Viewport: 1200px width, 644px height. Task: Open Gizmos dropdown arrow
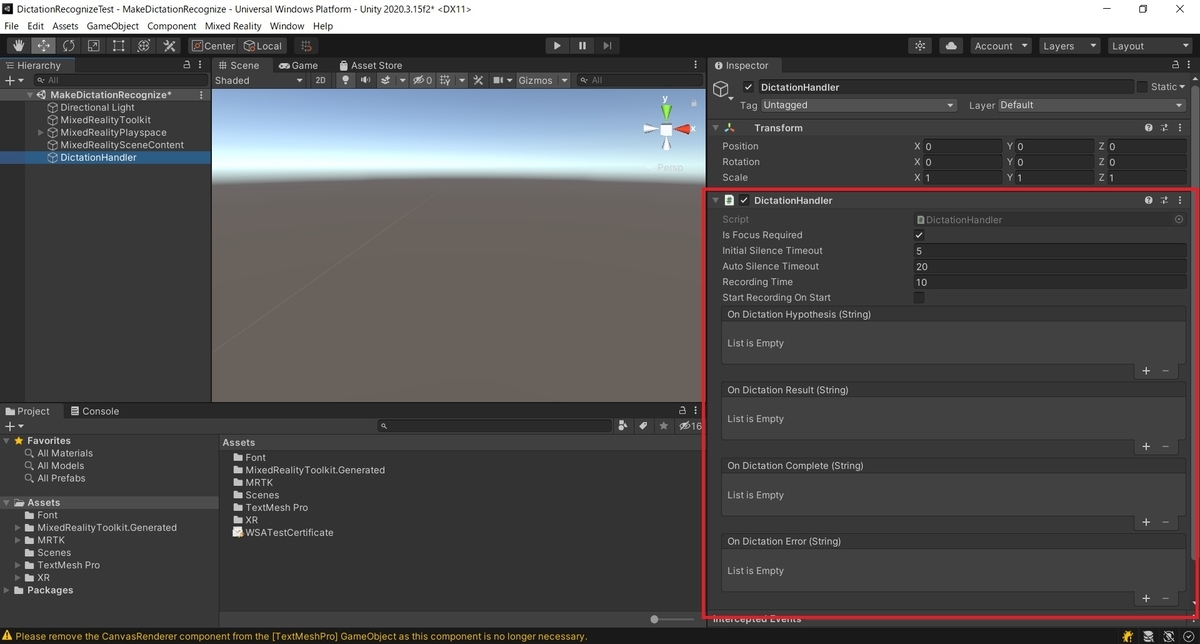[x=564, y=80]
